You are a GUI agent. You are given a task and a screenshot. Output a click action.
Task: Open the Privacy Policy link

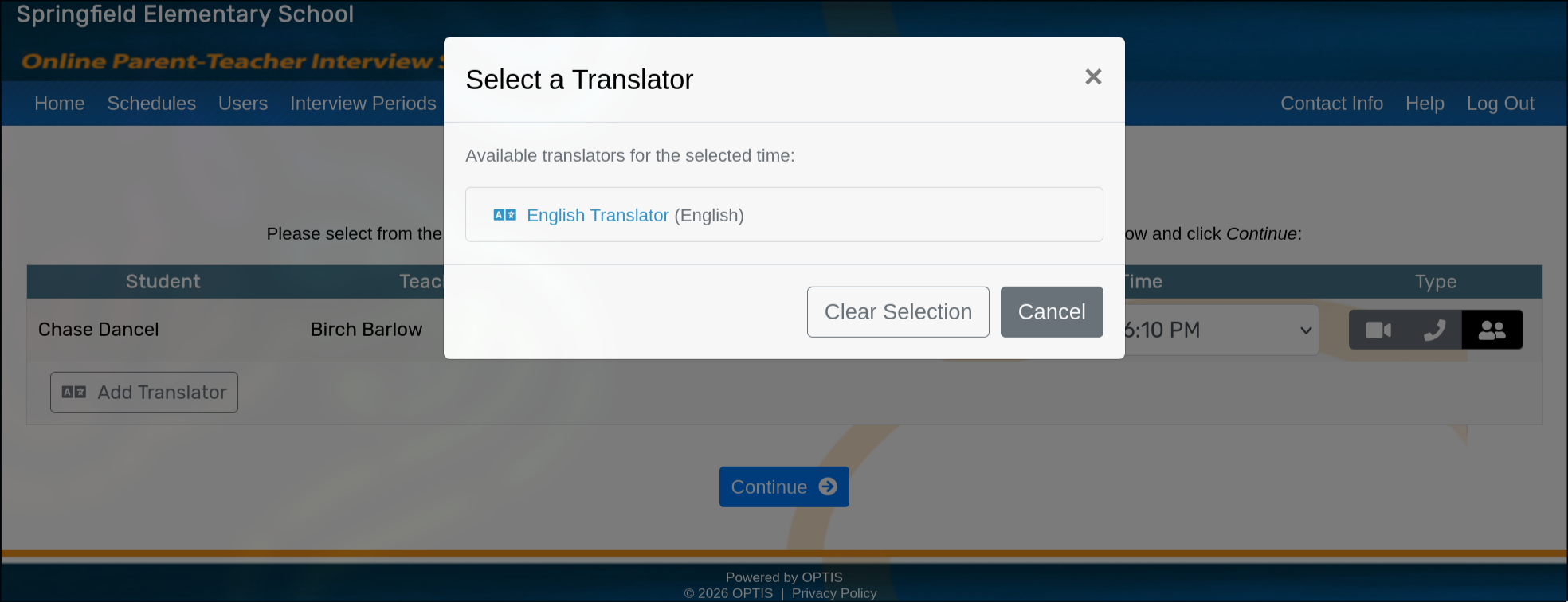[833, 593]
